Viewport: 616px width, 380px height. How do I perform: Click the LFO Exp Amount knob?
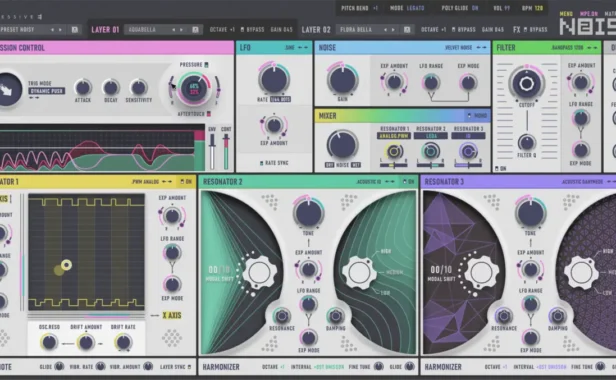(274, 125)
